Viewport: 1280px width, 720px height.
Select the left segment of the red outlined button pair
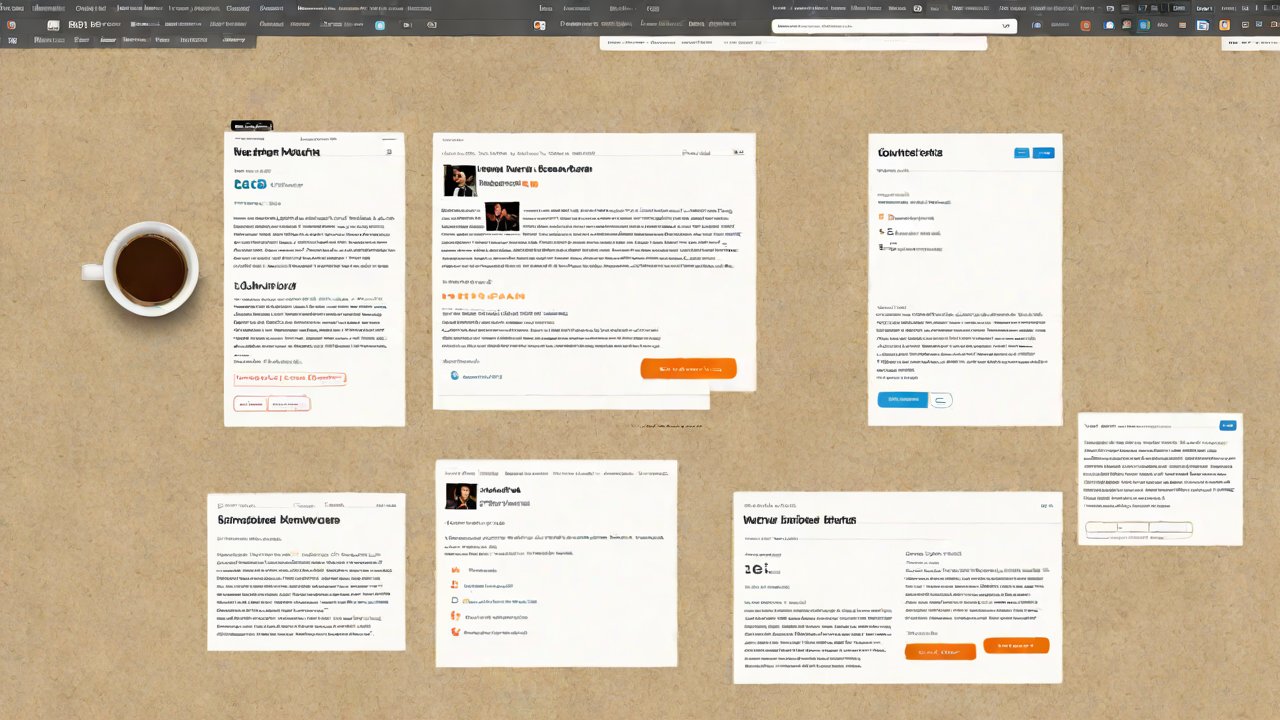pyautogui.click(x=250, y=404)
